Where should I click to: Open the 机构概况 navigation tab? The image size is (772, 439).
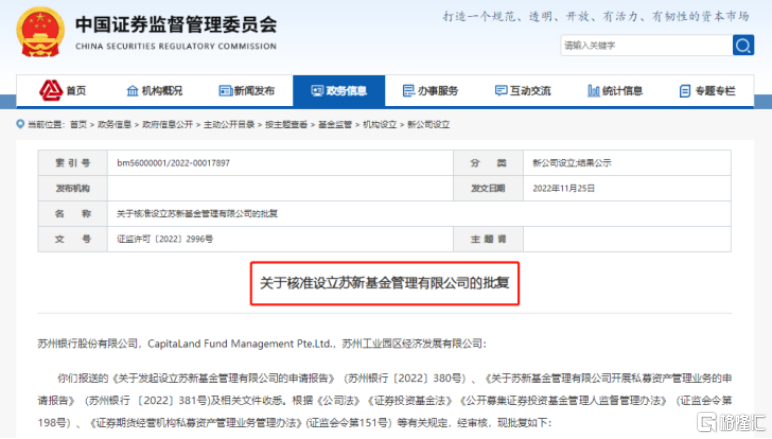tap(155, 91)
